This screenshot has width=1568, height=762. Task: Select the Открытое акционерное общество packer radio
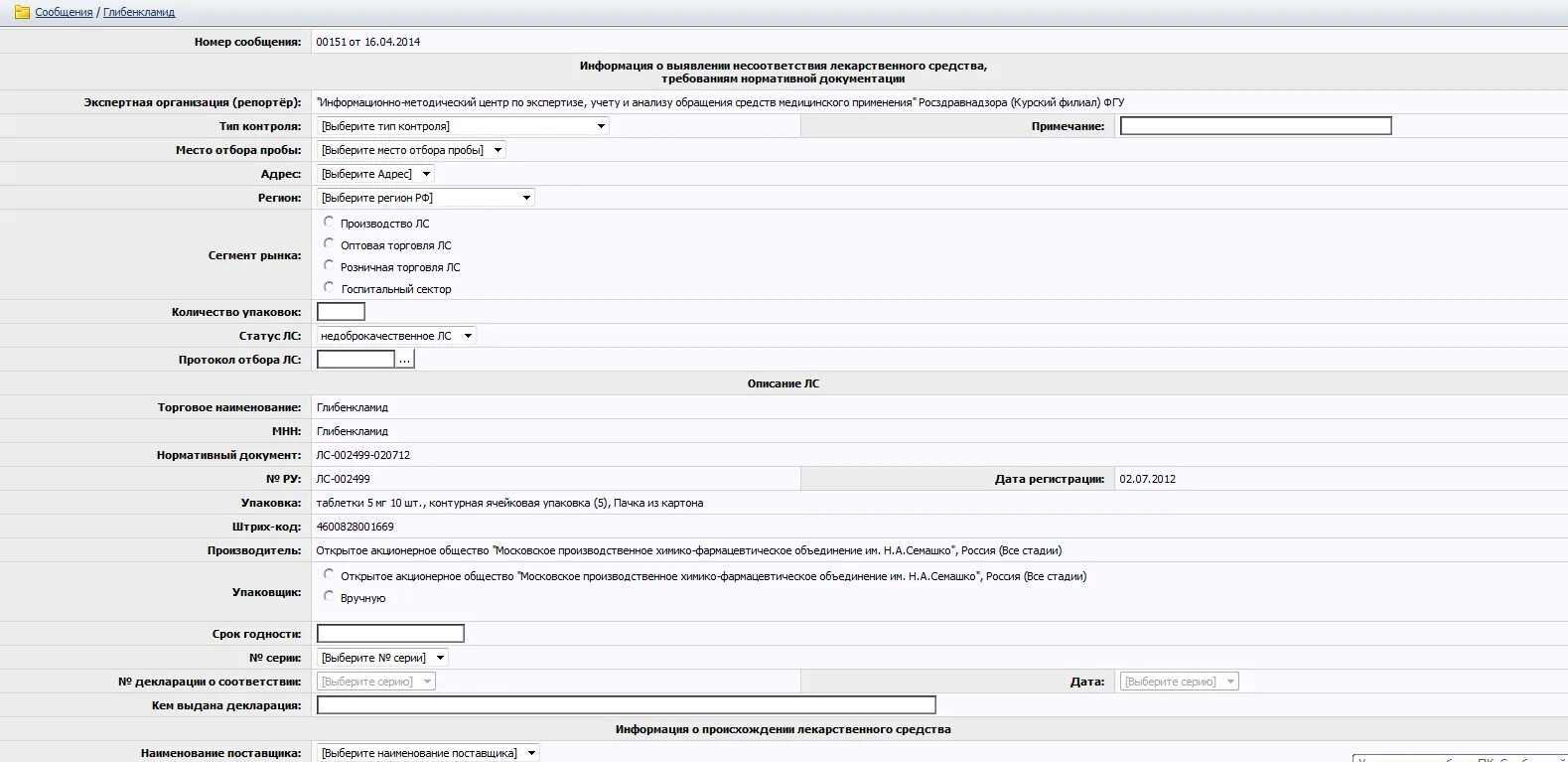[329, 574]
